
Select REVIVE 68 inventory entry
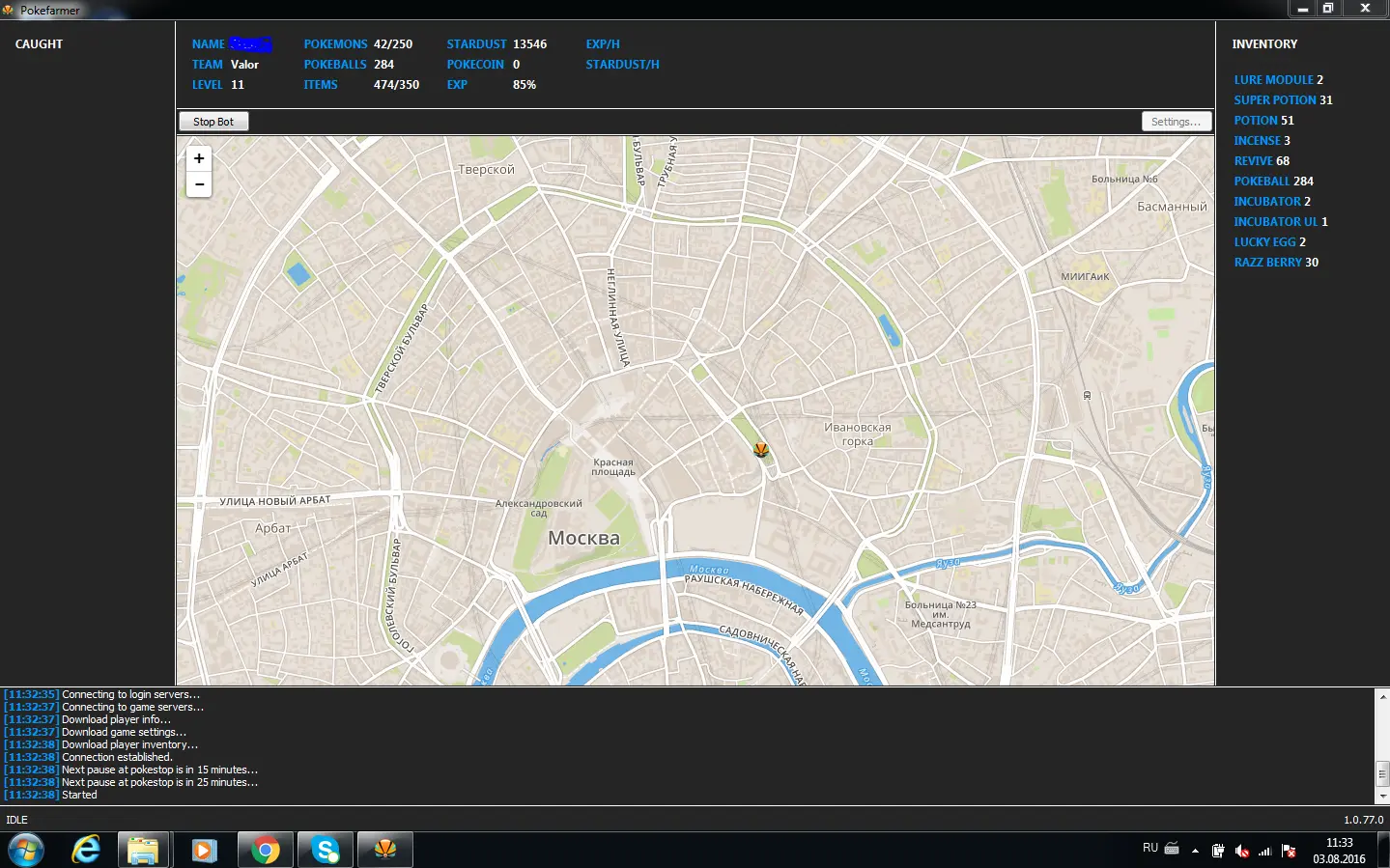click(x=1262, y=161)
